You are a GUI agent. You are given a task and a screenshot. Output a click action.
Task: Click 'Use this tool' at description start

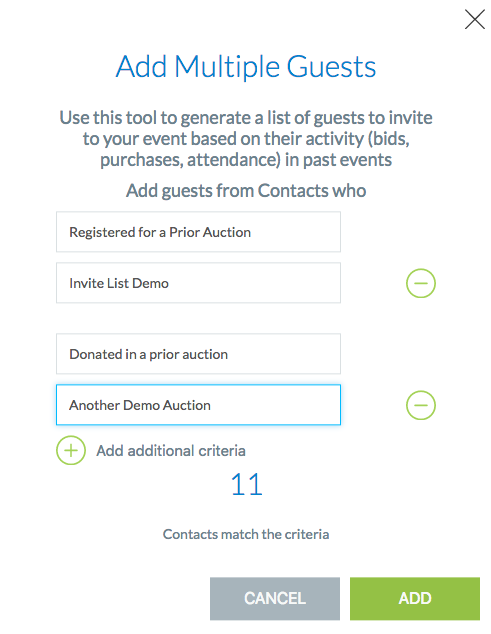[x=108, y=118]
